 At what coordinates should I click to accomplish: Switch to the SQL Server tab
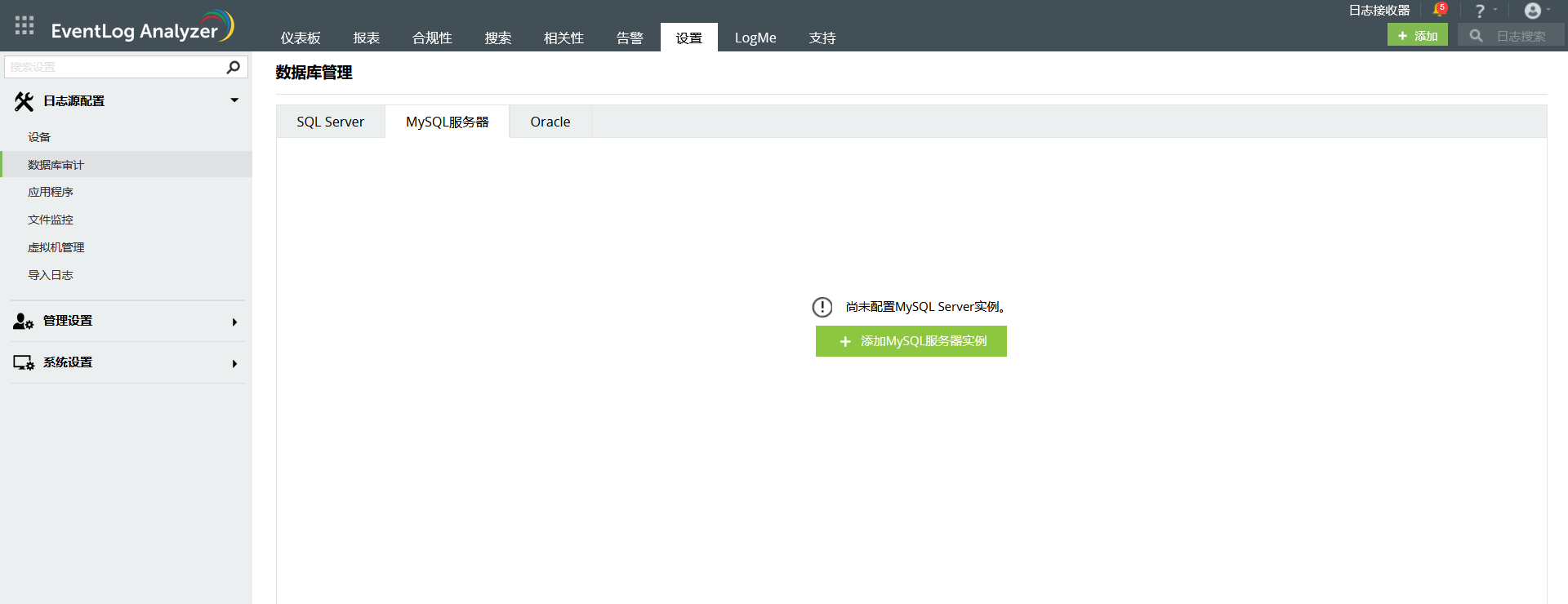pos(331,122)
